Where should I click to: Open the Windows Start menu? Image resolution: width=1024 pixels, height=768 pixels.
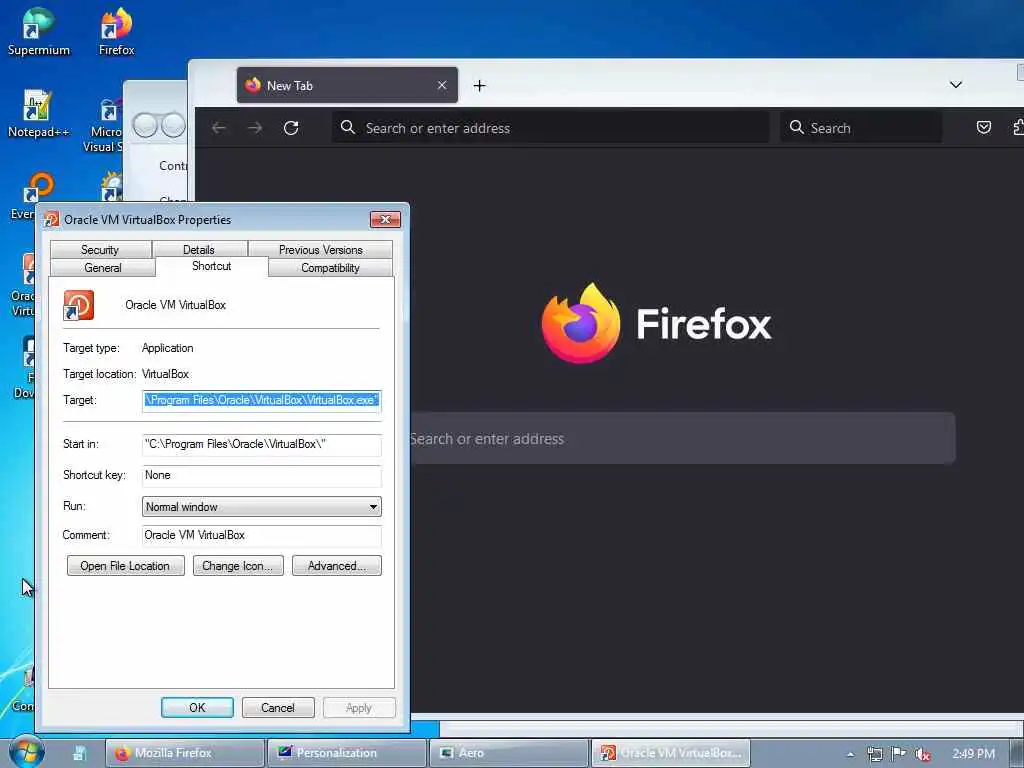tap(26, 752)
